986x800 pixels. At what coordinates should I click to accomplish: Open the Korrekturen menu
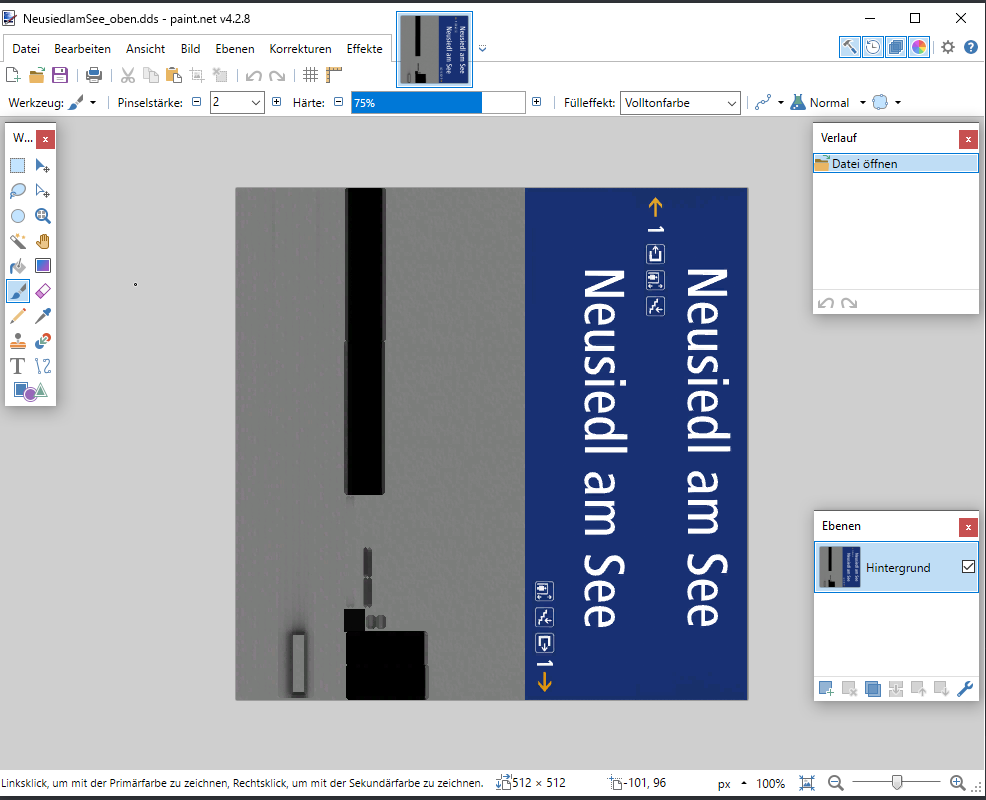click(x=300, y=49)
